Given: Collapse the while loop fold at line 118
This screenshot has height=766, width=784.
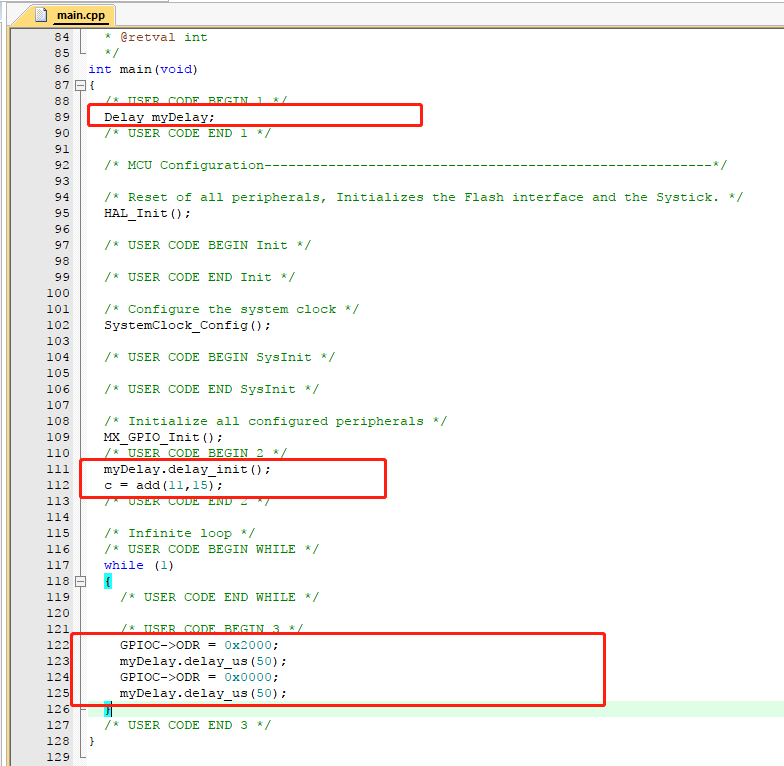Looking at the screenshot, I should pos(80,582).
